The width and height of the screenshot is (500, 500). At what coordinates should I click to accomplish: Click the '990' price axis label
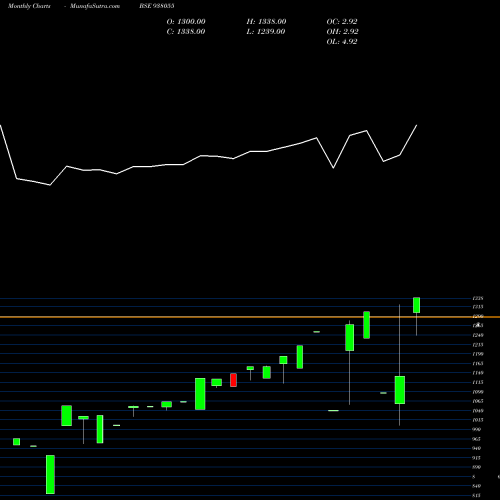(476, 429)
